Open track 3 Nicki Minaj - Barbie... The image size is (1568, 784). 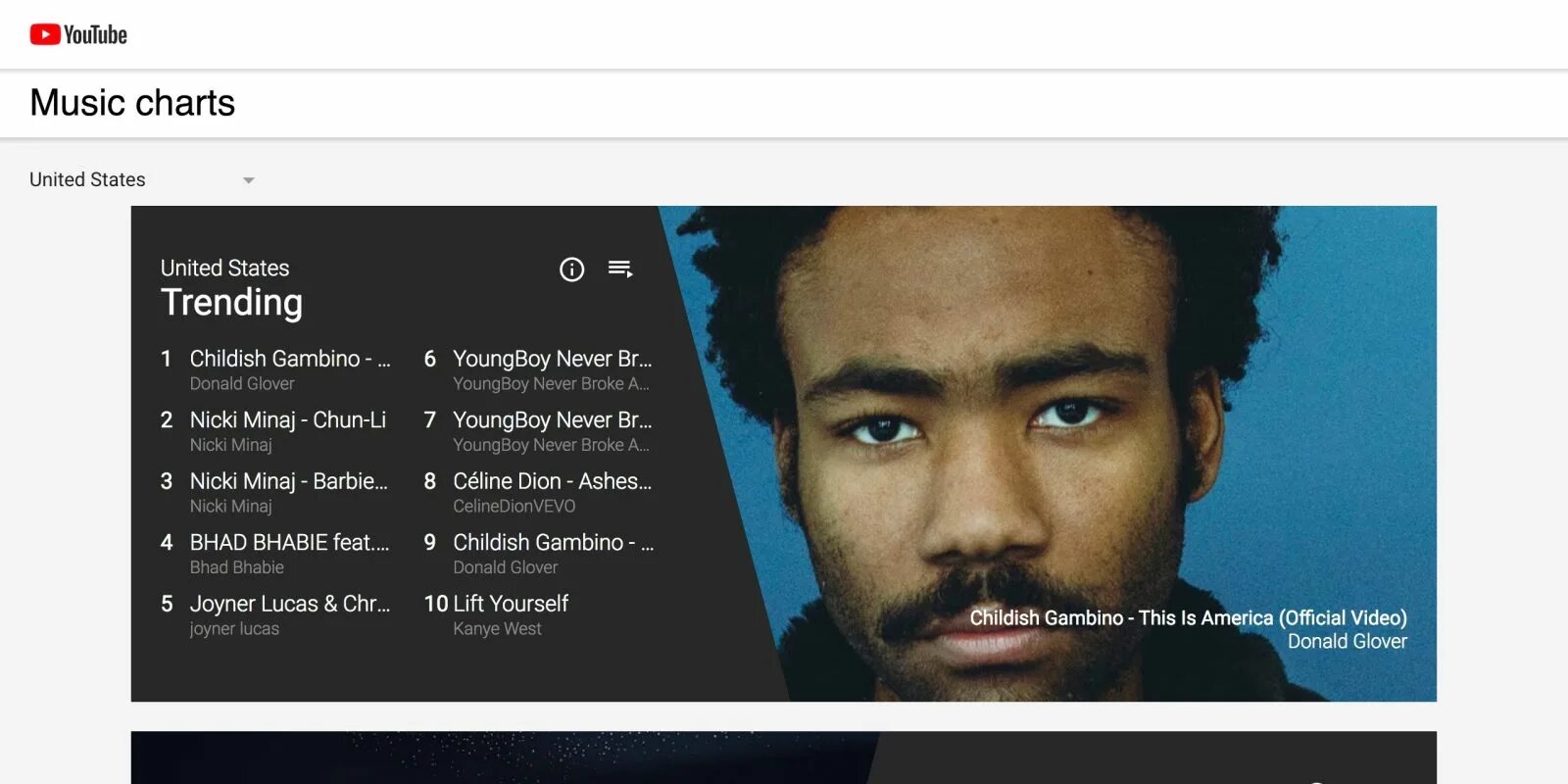click(289, 481)
